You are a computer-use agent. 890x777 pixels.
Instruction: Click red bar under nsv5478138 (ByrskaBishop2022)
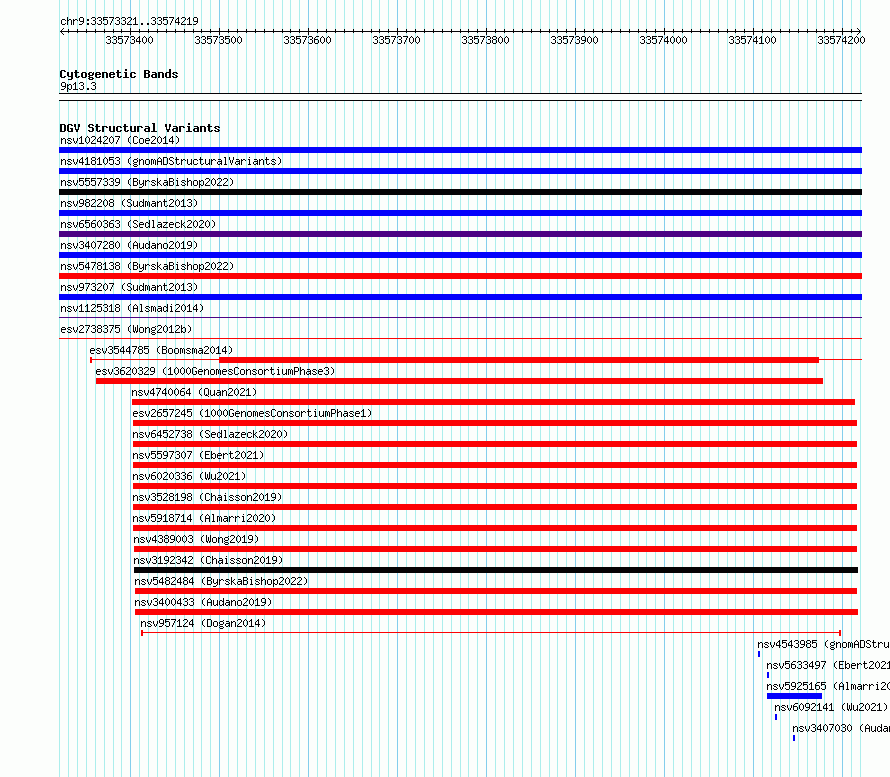(x=460, y=276)
